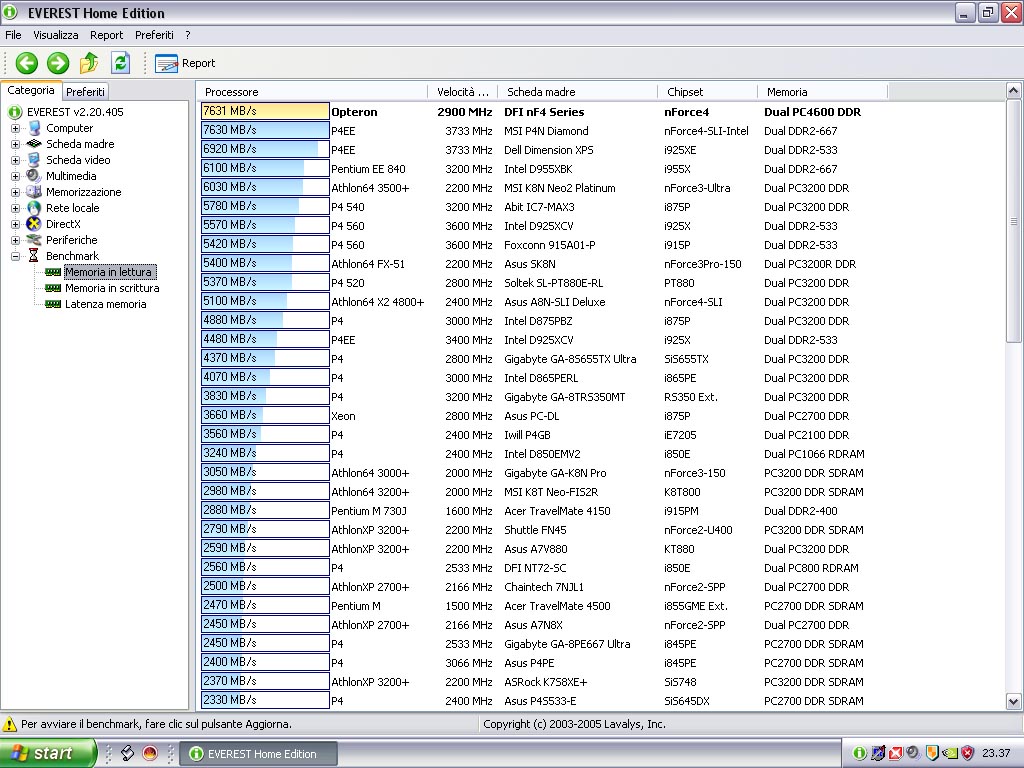Expand the Multimedia tree node
The image size is (1024, 768).
[16, 176]
